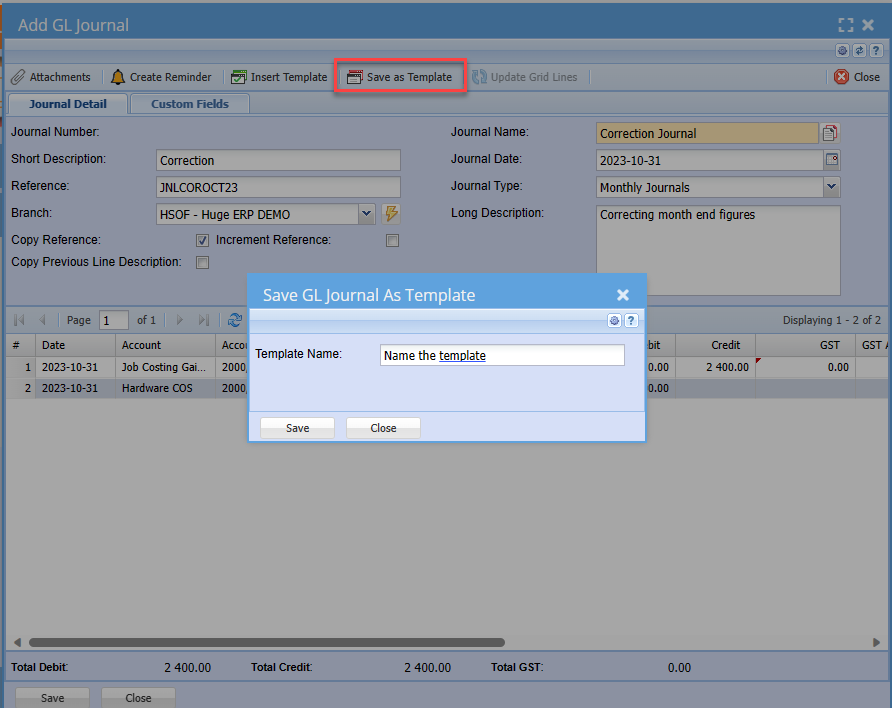Screen dimensions: 892x708
Task: Enable the Increment Reference checkbox
Action: click(392, 241)
